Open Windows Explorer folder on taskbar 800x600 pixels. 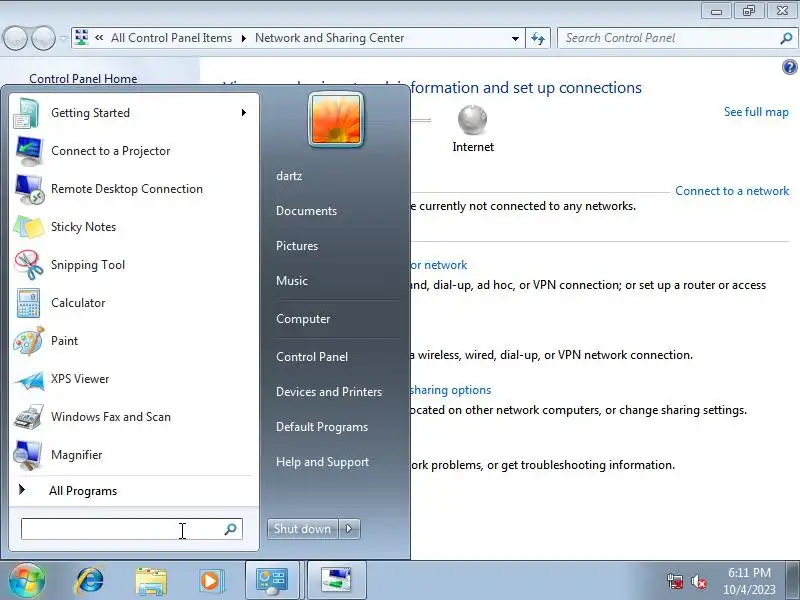151,582
